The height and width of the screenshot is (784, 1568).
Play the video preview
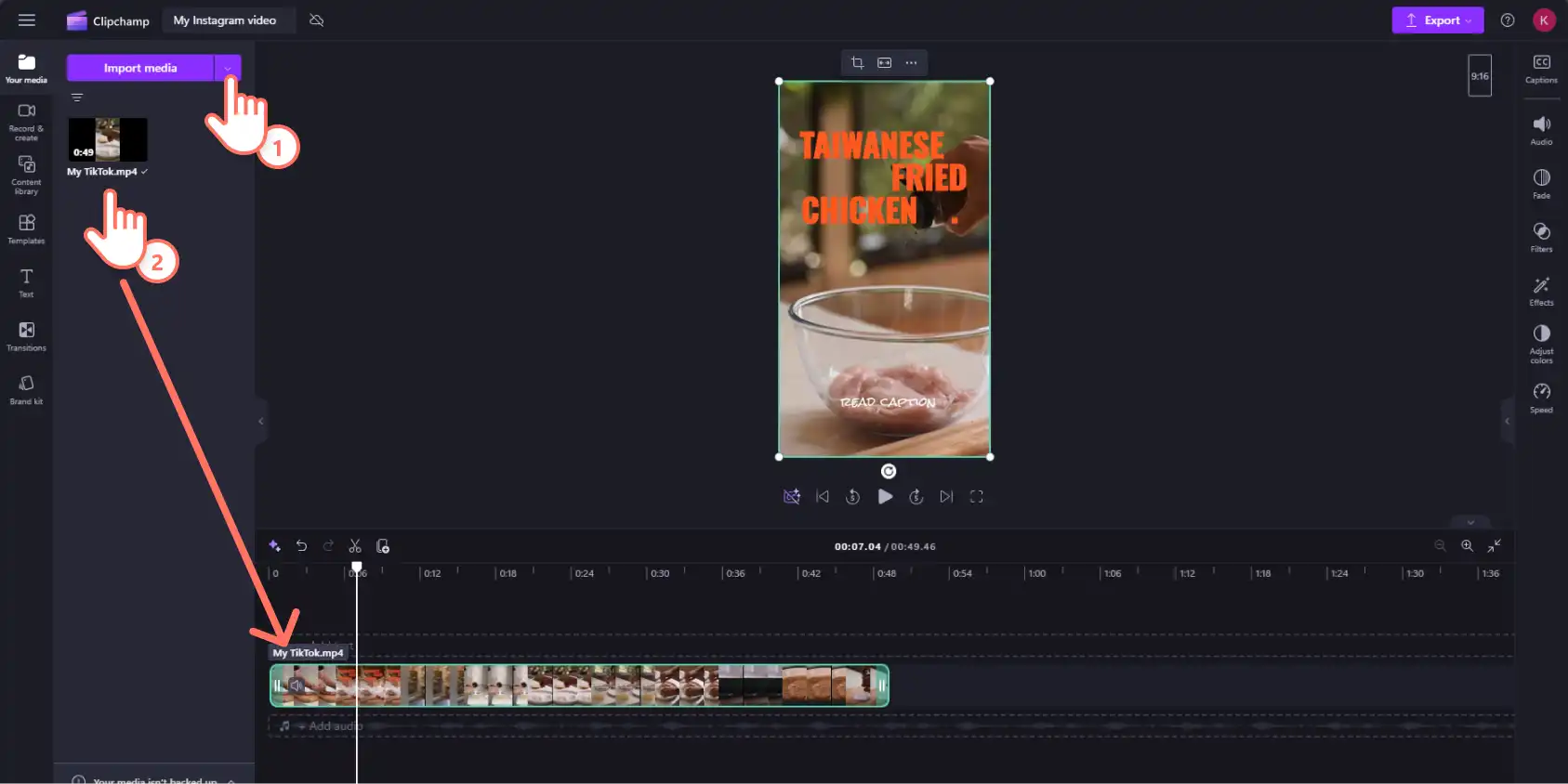coord(885,497)
